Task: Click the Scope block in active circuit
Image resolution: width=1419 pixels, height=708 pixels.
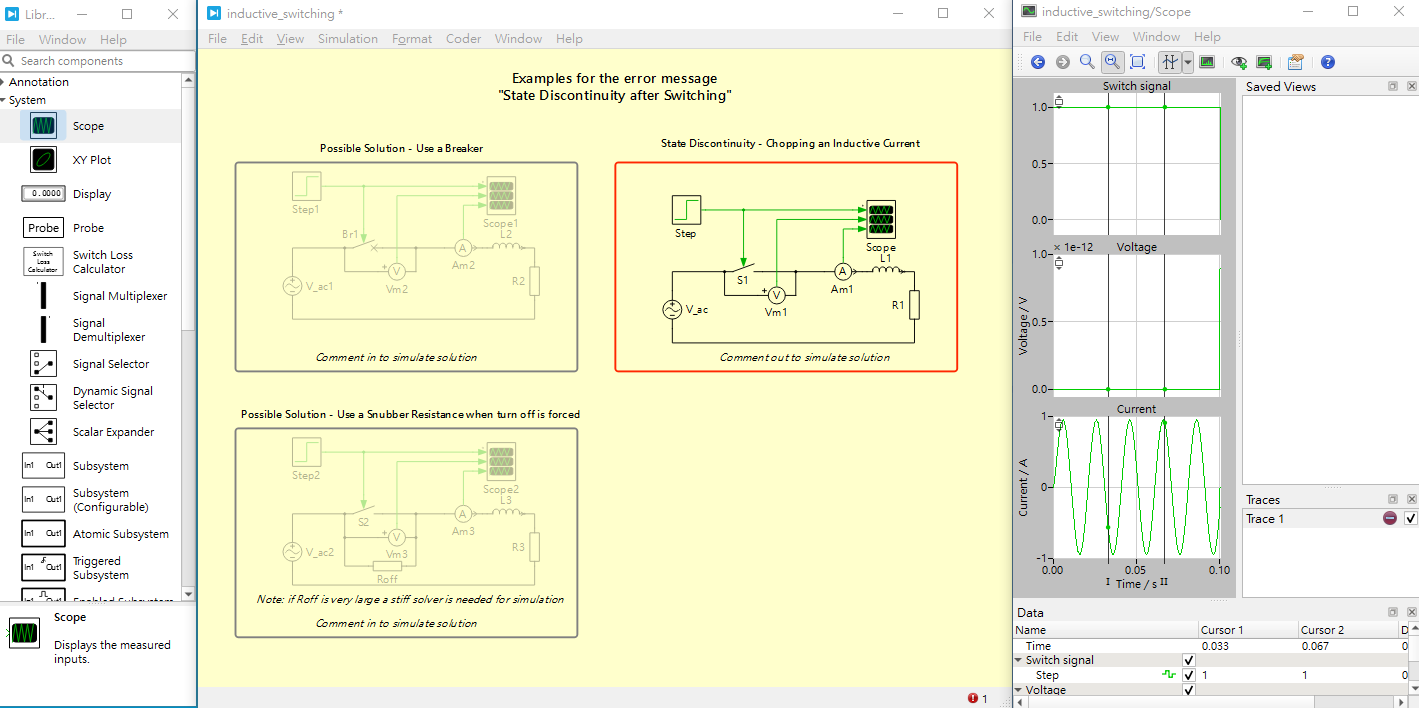Action: pyautogui.click(x=880, y=218)
